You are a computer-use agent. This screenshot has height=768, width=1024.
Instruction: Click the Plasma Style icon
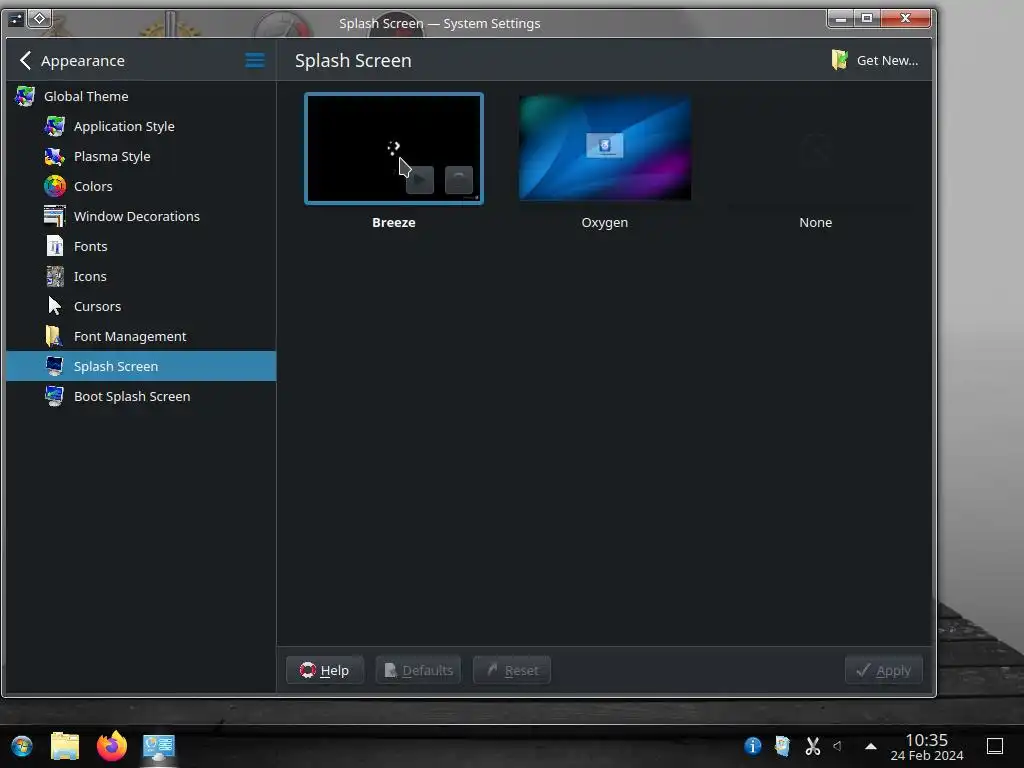tap(55, 156)
